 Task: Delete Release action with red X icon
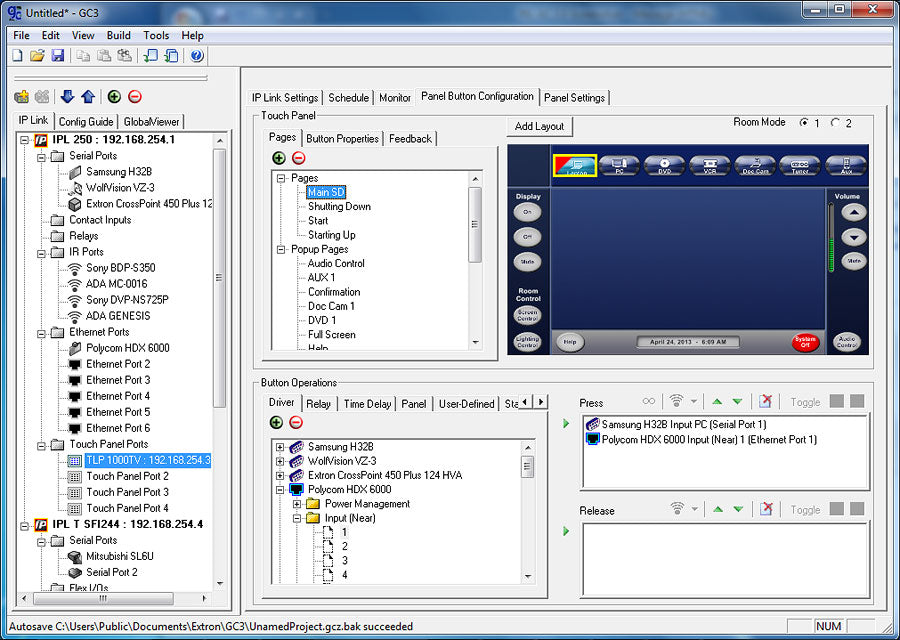click(x=766, y=509)
